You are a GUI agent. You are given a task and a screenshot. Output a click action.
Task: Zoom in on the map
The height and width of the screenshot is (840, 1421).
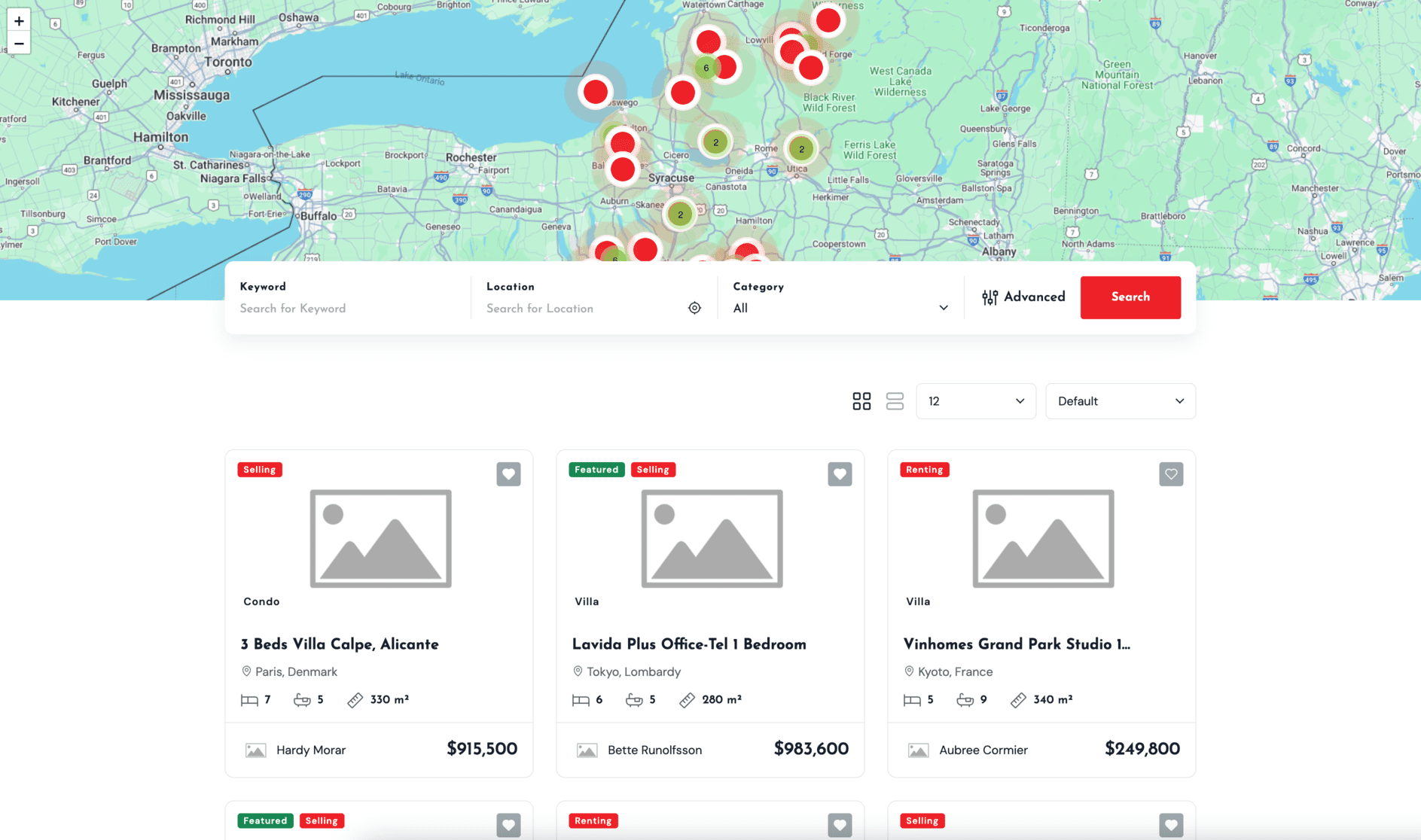(19, 21)
